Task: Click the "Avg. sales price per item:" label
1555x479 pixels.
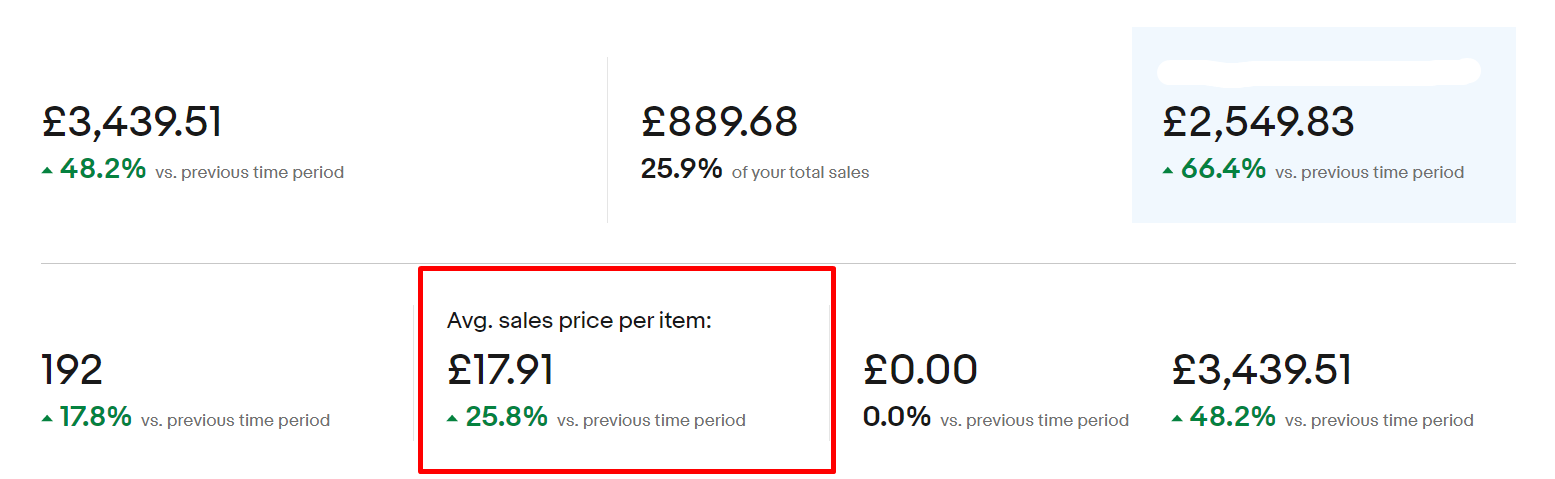Action: [579, 321]
